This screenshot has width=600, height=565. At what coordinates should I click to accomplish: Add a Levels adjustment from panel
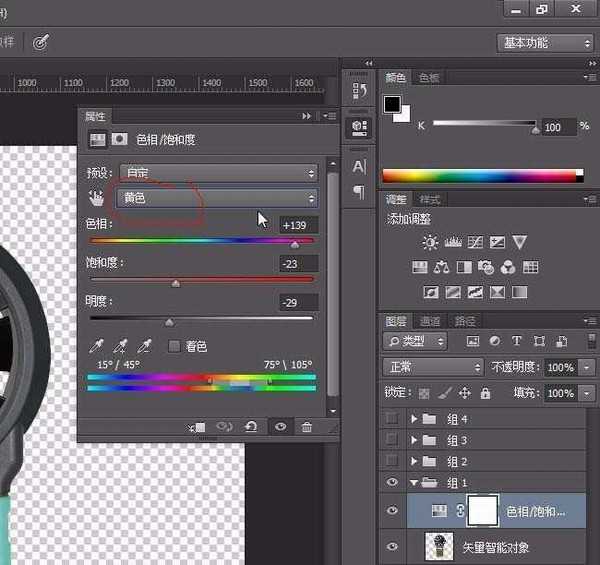pos(452,242)
